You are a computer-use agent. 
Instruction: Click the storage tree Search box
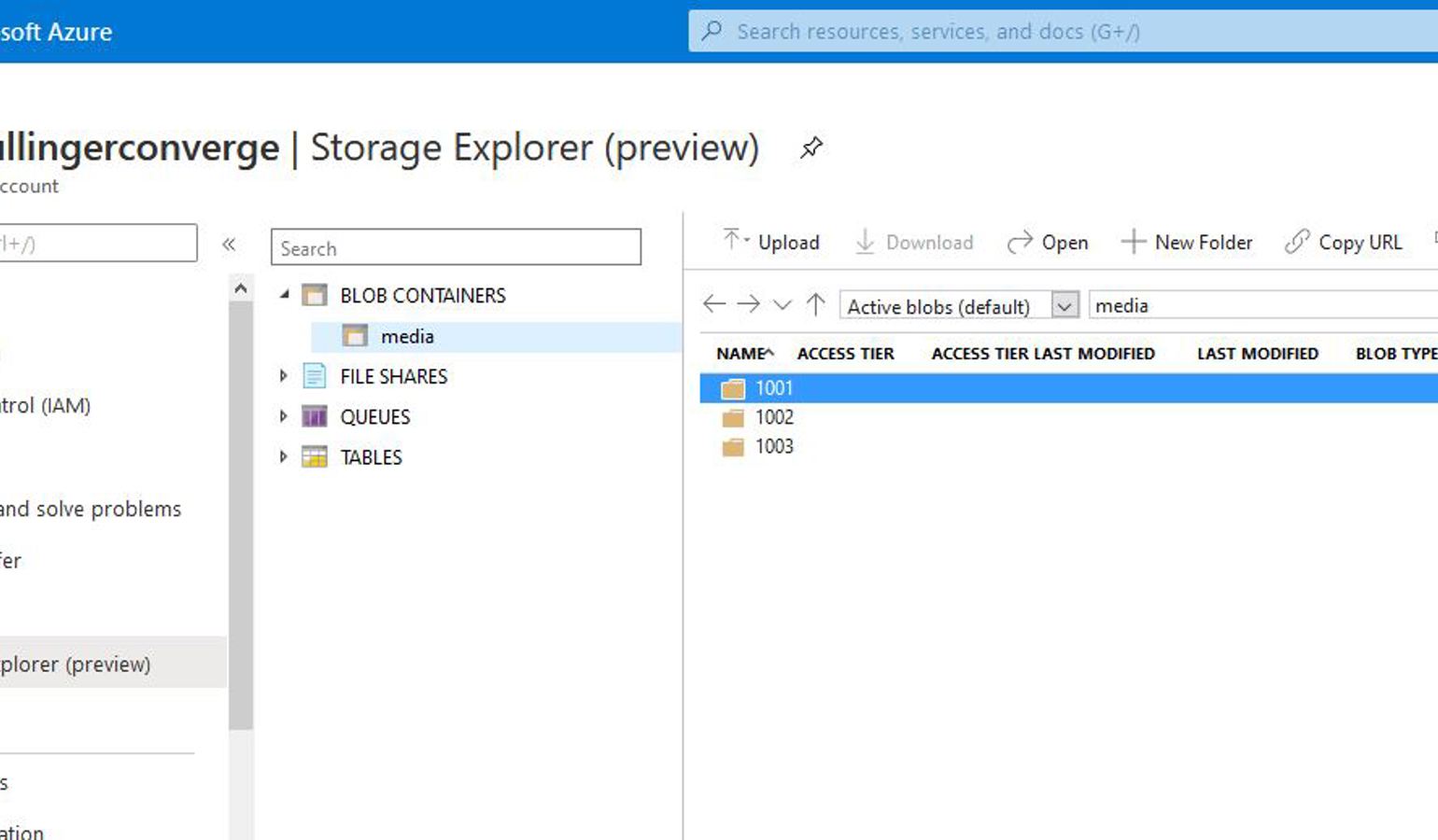coord(456,248)
